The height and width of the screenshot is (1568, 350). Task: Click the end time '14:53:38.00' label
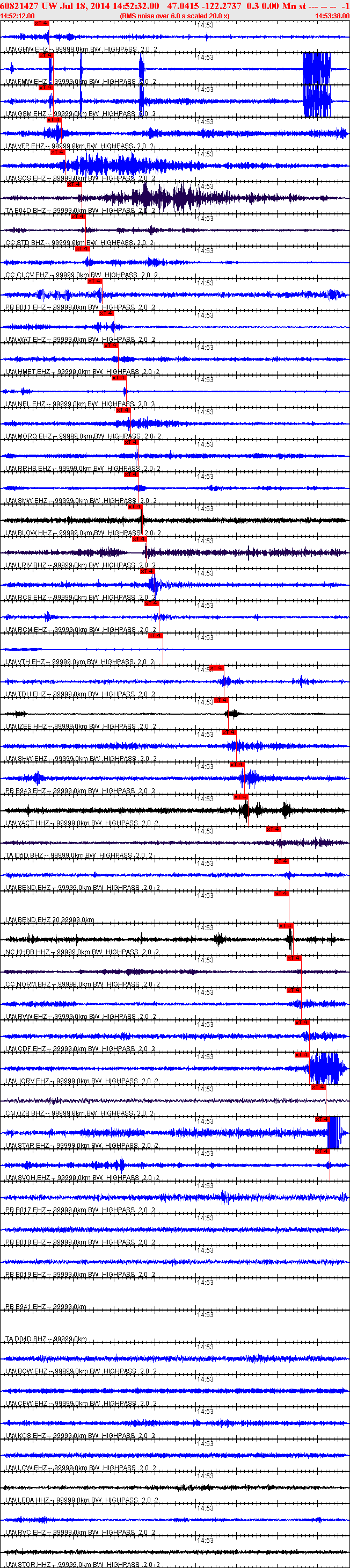(332, 16)
